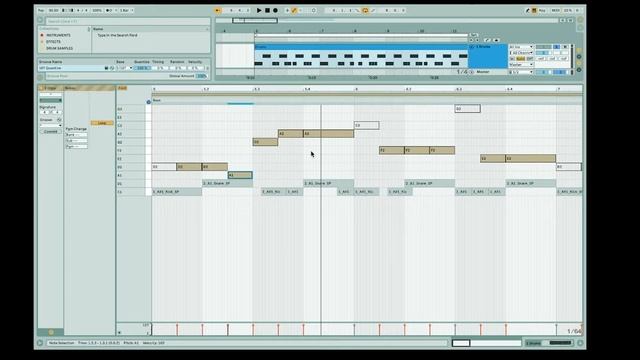Switch to the Clip panel tab

[x=51, y=88]
